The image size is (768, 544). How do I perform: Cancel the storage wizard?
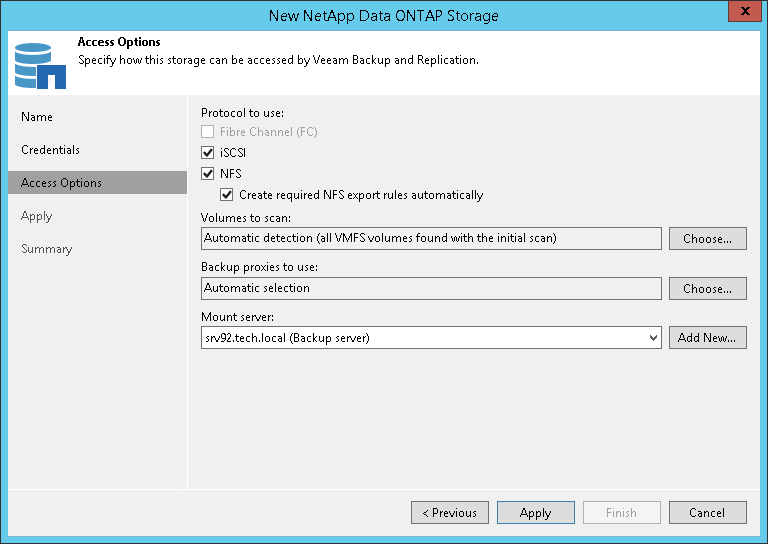(707, 513)
